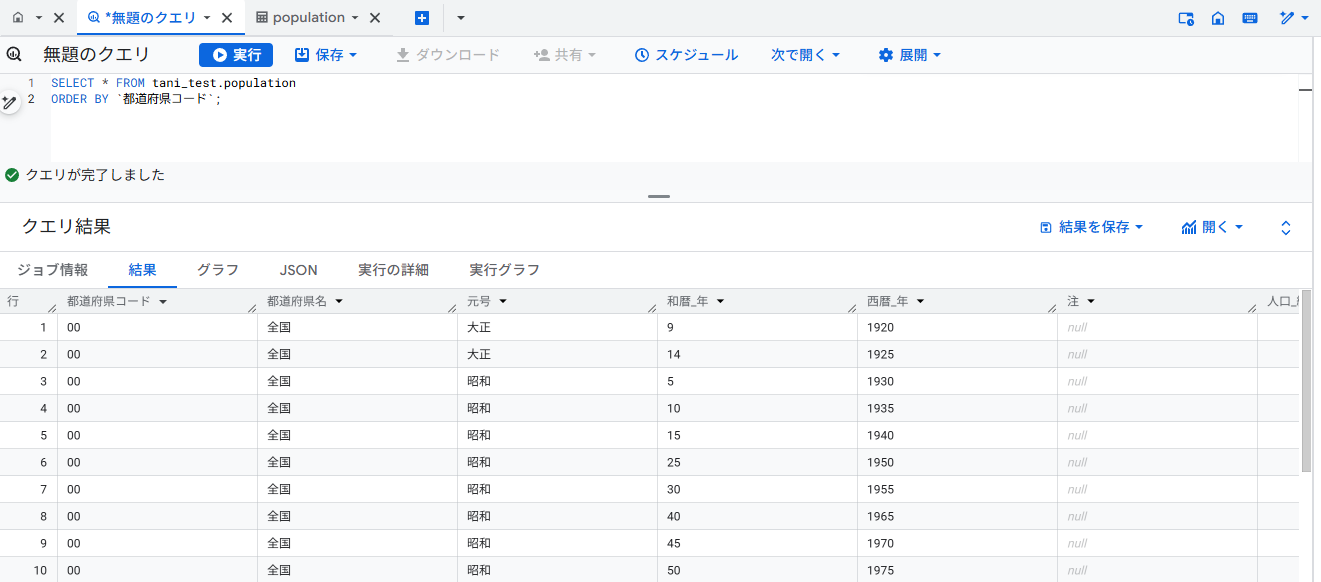
Task: Switch to 実行の詳細 tab
Action: click(393, 270)
